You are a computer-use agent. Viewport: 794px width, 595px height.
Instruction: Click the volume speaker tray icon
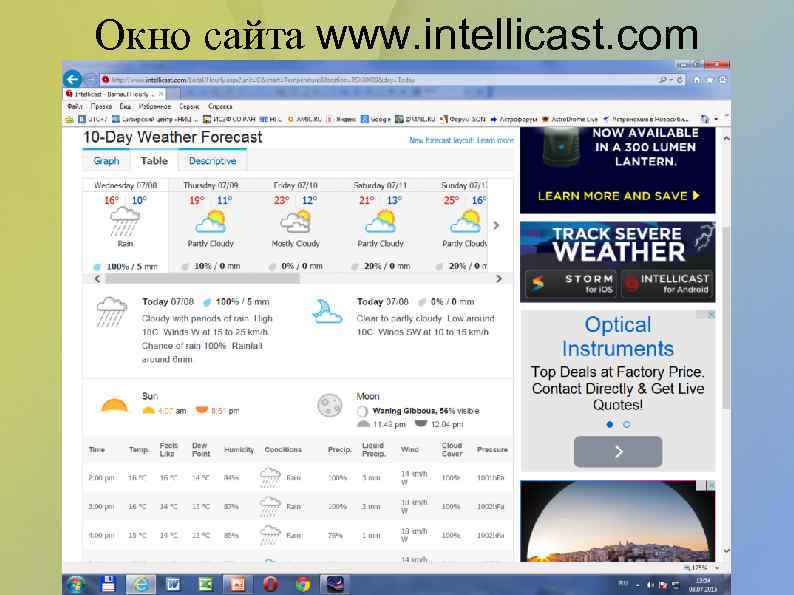tap(650, 585)
